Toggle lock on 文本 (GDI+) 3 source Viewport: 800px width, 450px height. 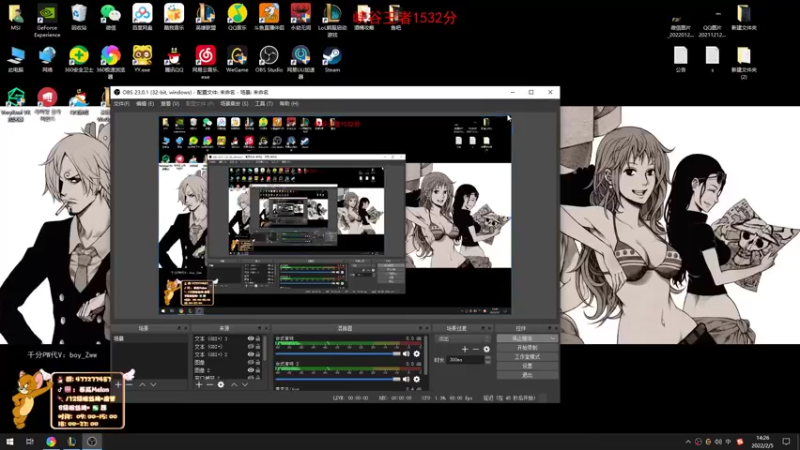tap(258, 338)
